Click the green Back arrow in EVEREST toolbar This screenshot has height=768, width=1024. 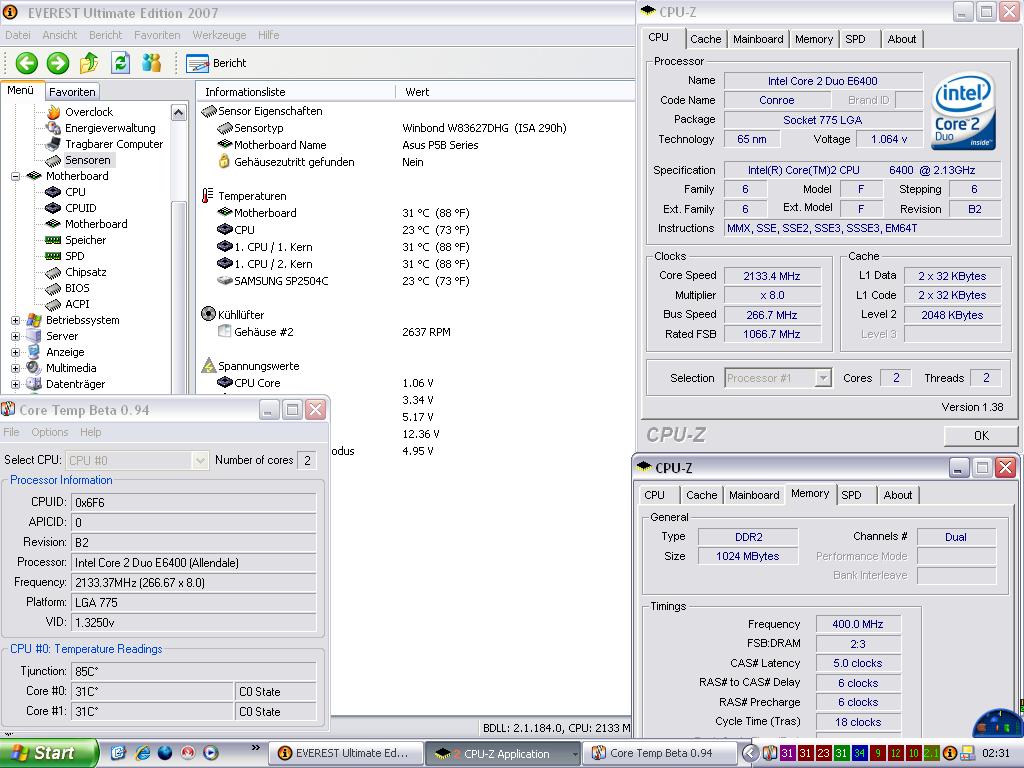[27, 63]
